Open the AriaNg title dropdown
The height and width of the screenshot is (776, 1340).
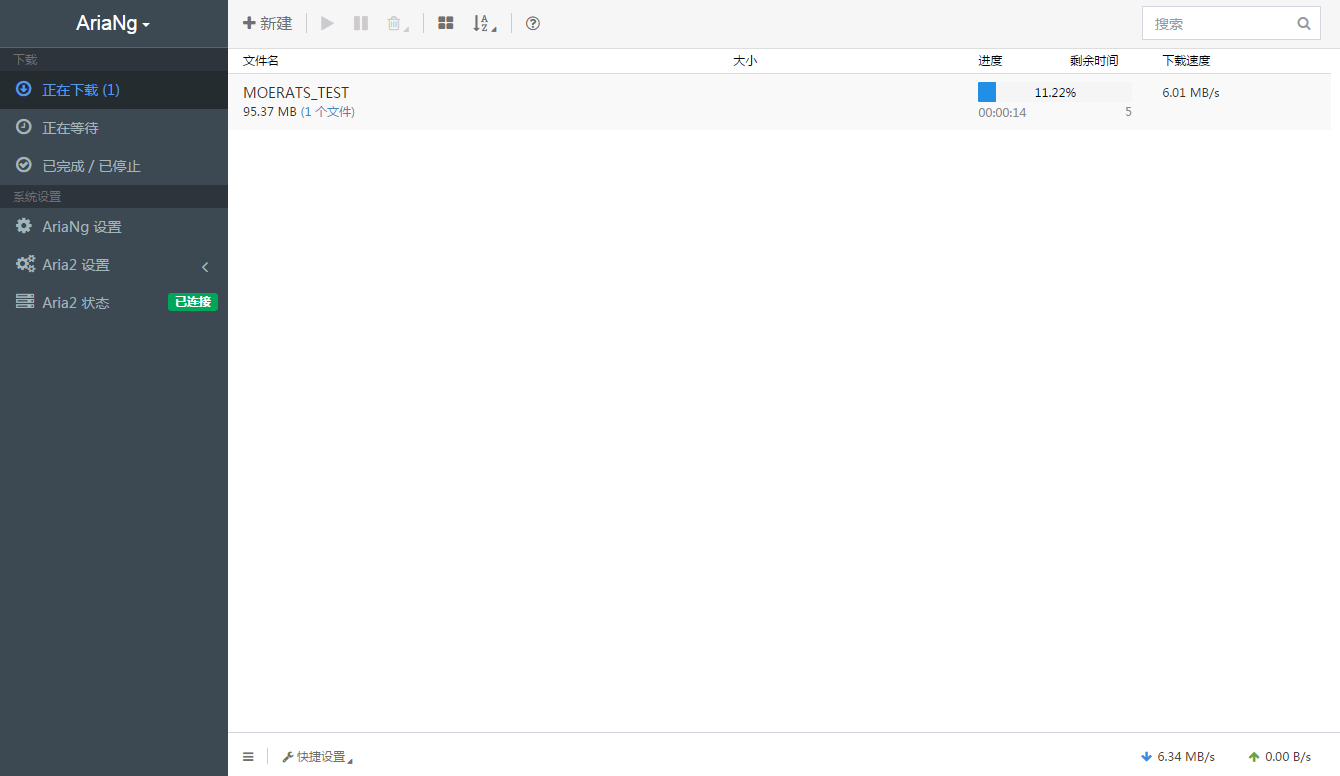pos(113,23)
